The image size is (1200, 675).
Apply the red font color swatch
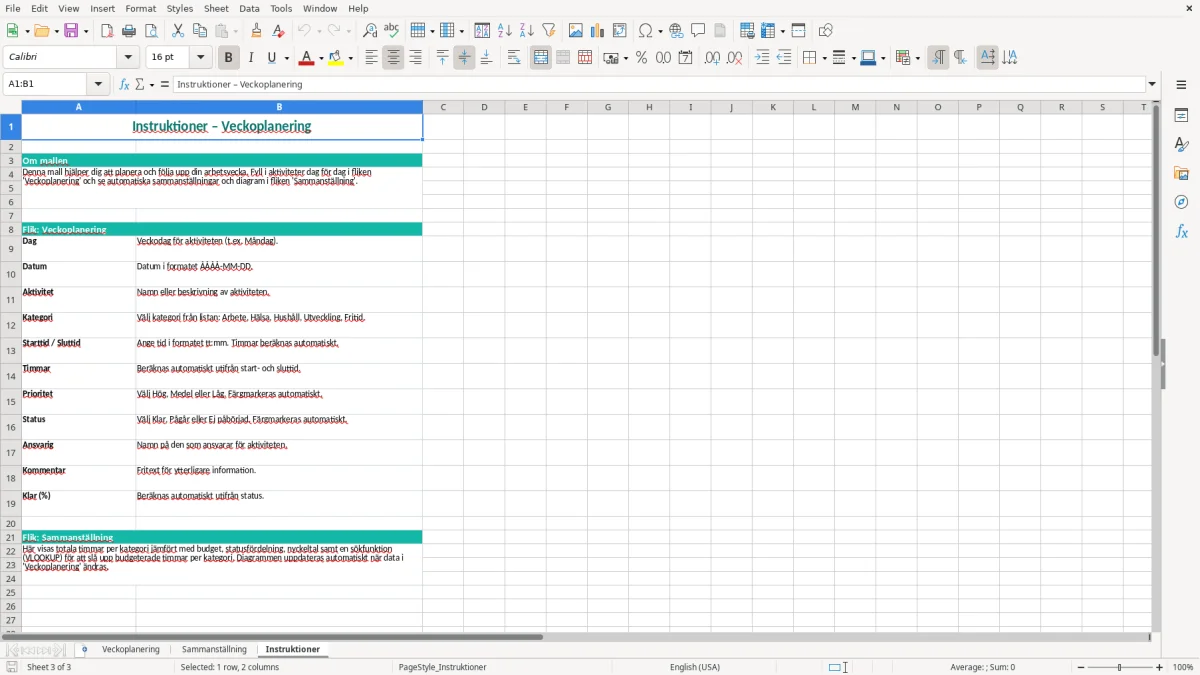click(305, 58)
